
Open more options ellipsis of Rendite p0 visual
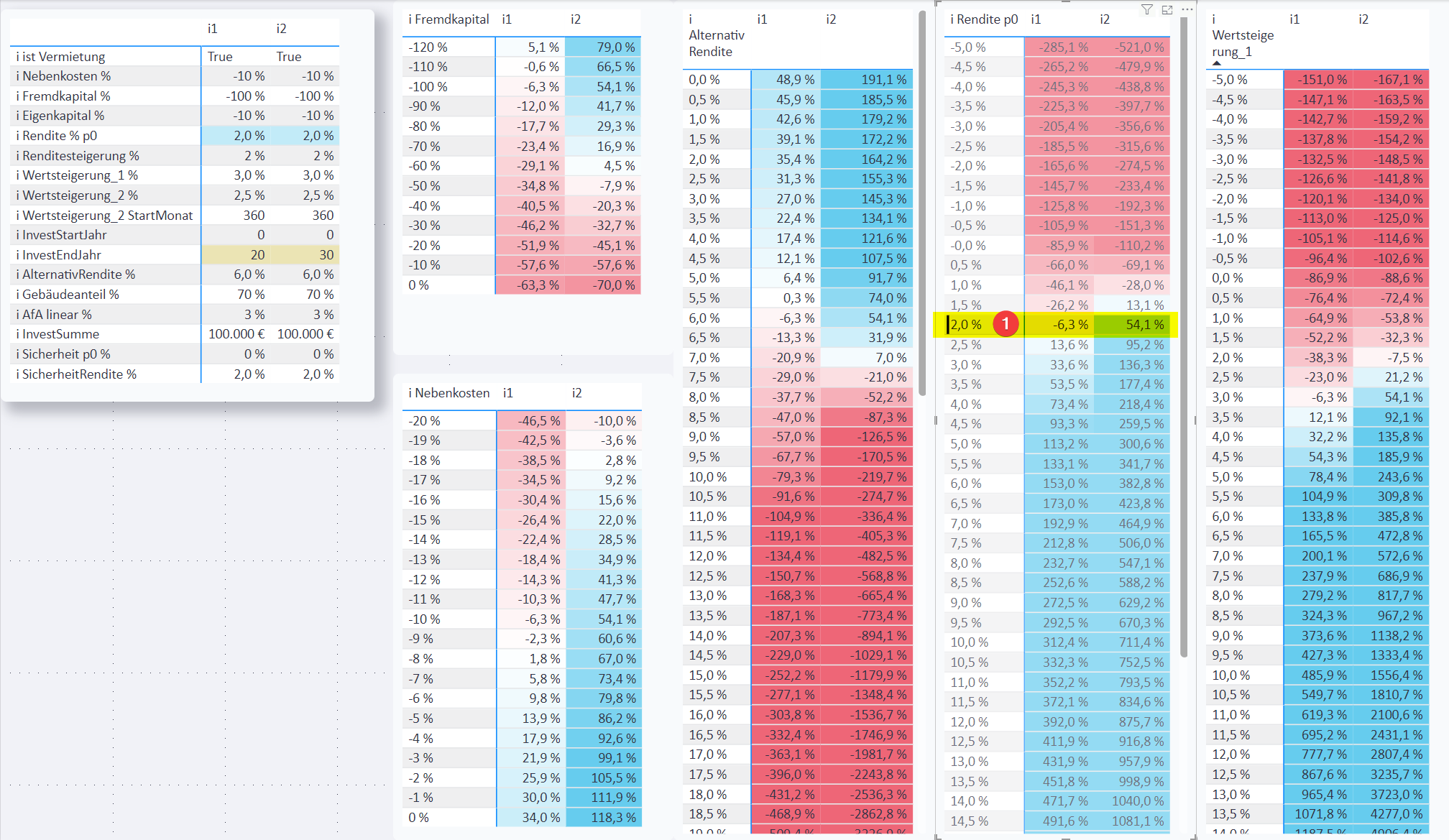tap(1187, 9)
